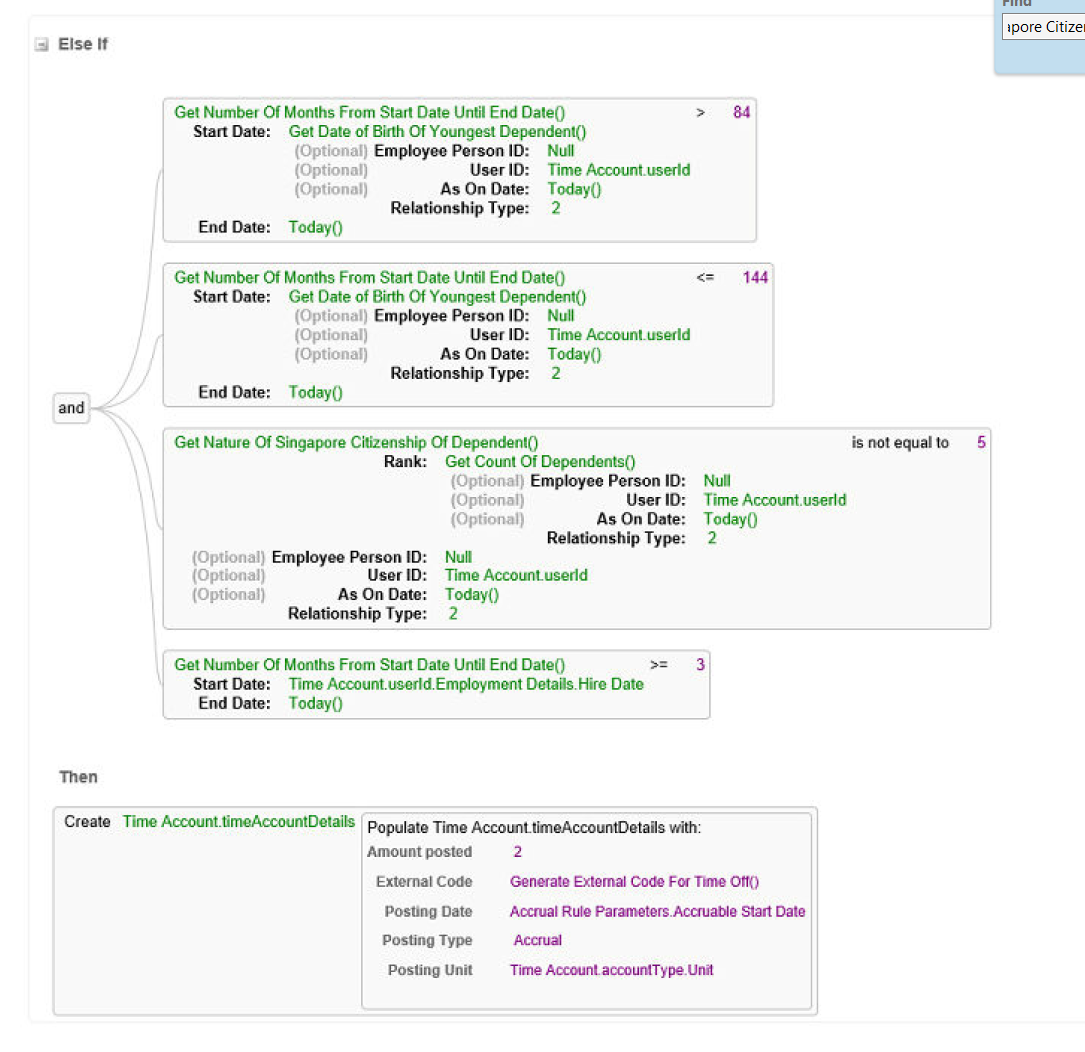Image resolution: width=1085 pixels, height=1052 pixels.
Task: Edit the value 3 in hire date condition
Action: click(700, 664)
